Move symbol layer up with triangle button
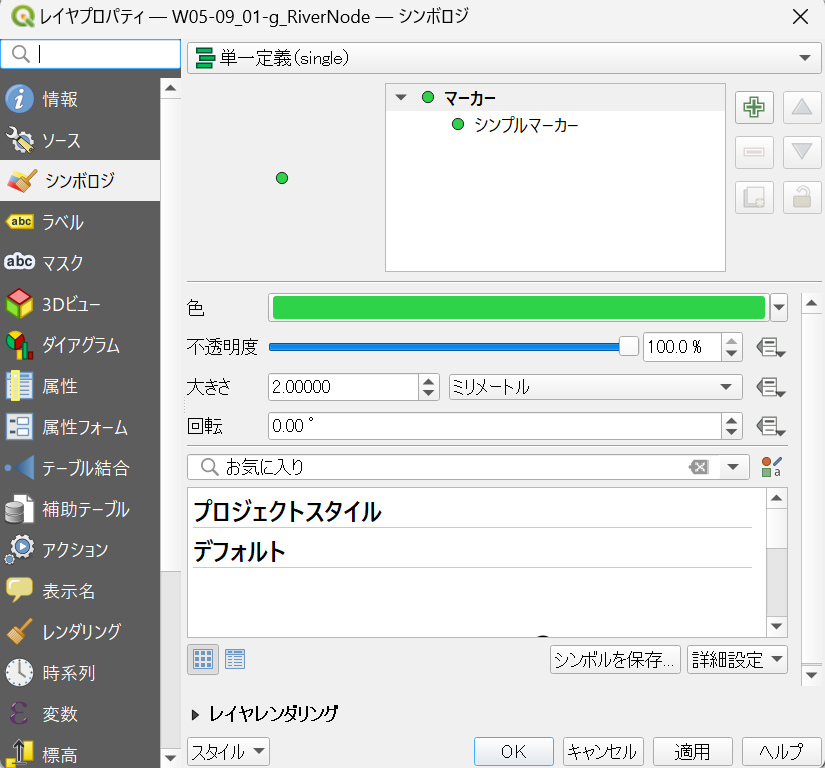 point(802,107)
